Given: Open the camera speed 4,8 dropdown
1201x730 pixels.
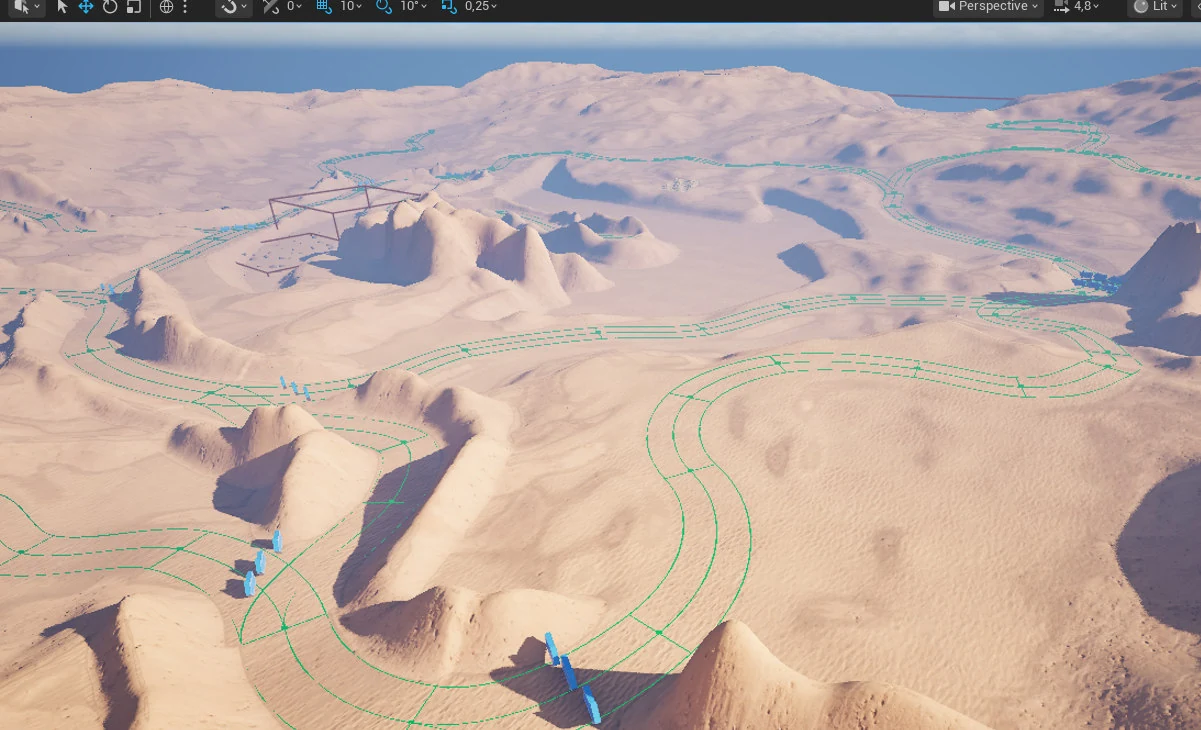Looking at the screenshot, I should (x=1077, y=7).
